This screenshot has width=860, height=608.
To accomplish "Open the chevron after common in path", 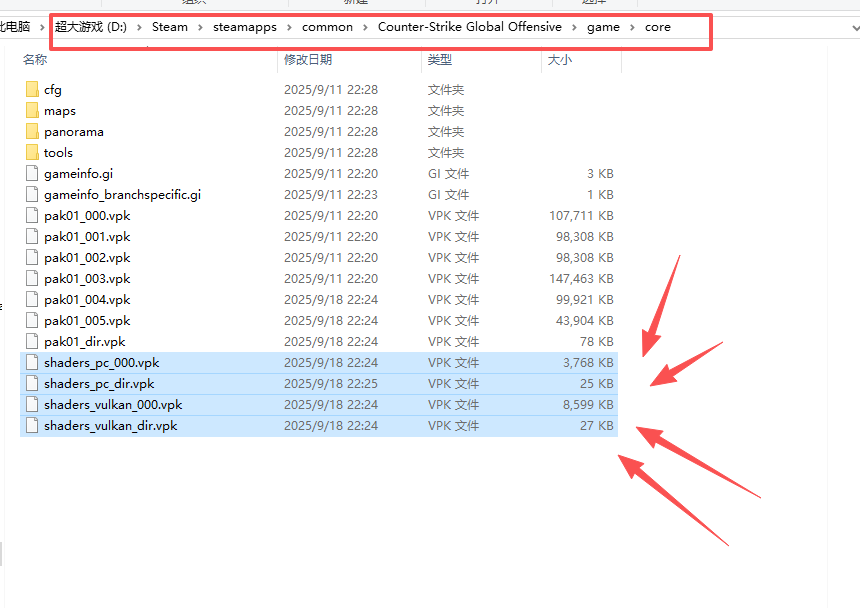I will [x=365, y=27].
